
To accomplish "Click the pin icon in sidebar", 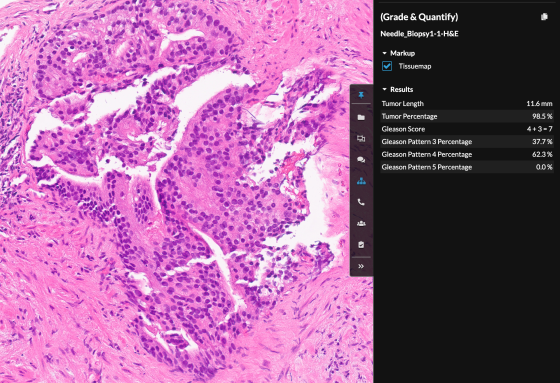I will coord(361,95).
